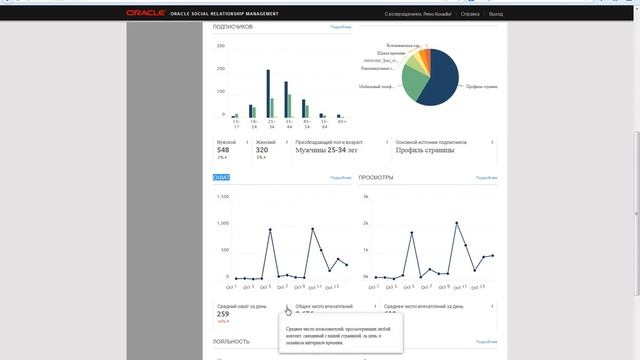Click the welcome user name in header
Screen dimensions: 640x360
click(437, 14)
